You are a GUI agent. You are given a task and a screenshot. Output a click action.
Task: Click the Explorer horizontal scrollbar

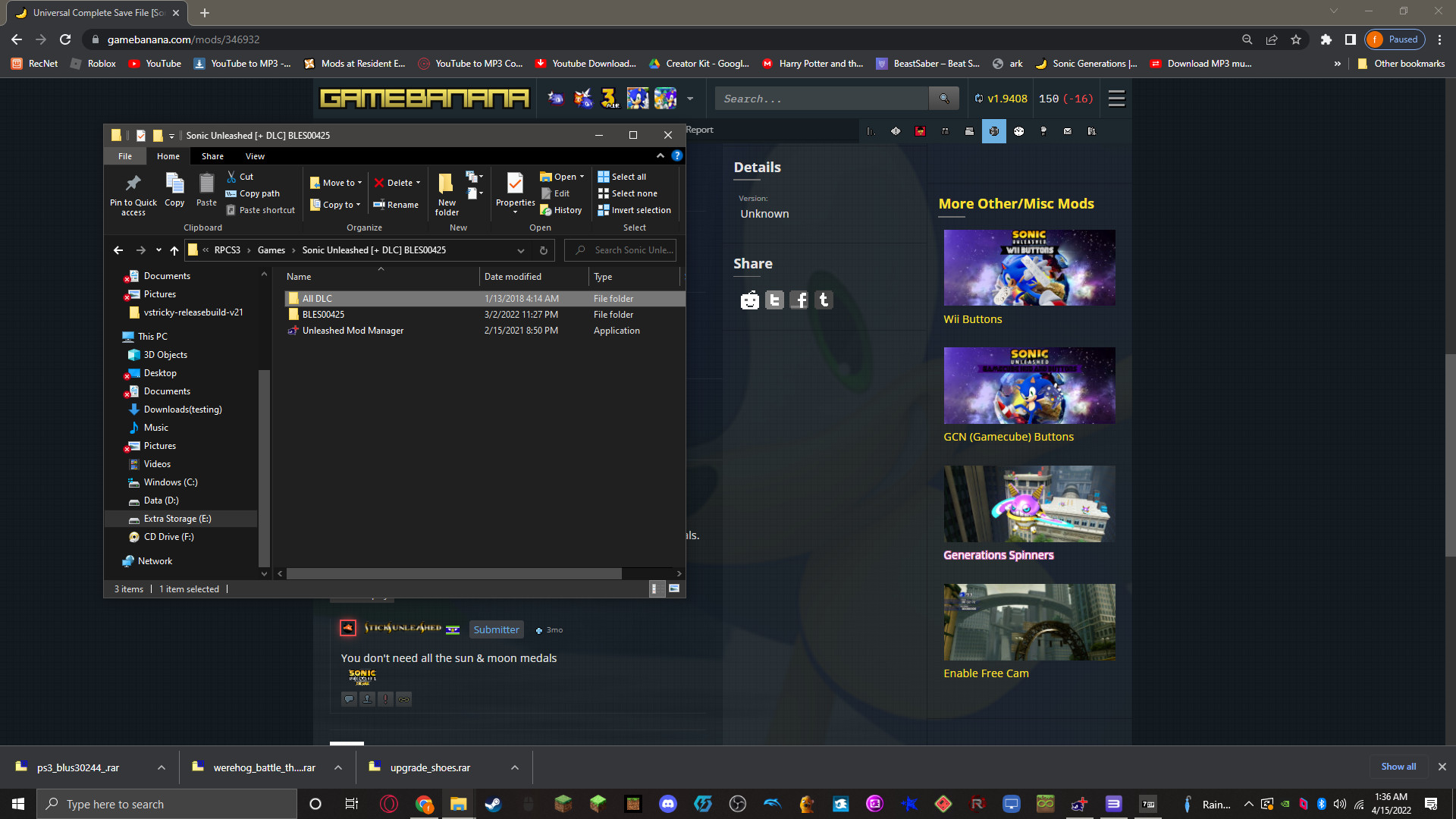point(453,574)
